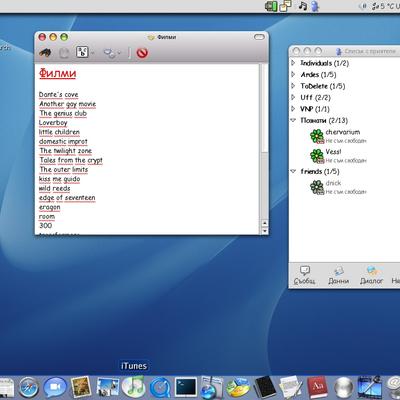The width and height of the screenshot is (400, 400).
Task: Expand the Individuals (1/2) group
Action: (293, 63)
